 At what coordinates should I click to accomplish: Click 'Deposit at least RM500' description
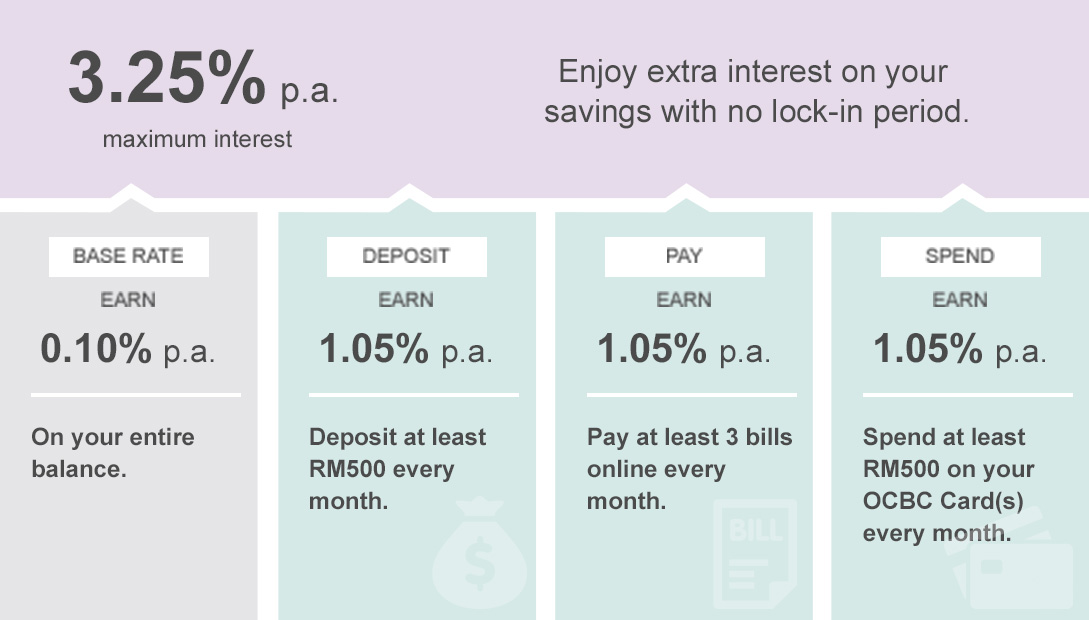[397, 469]
